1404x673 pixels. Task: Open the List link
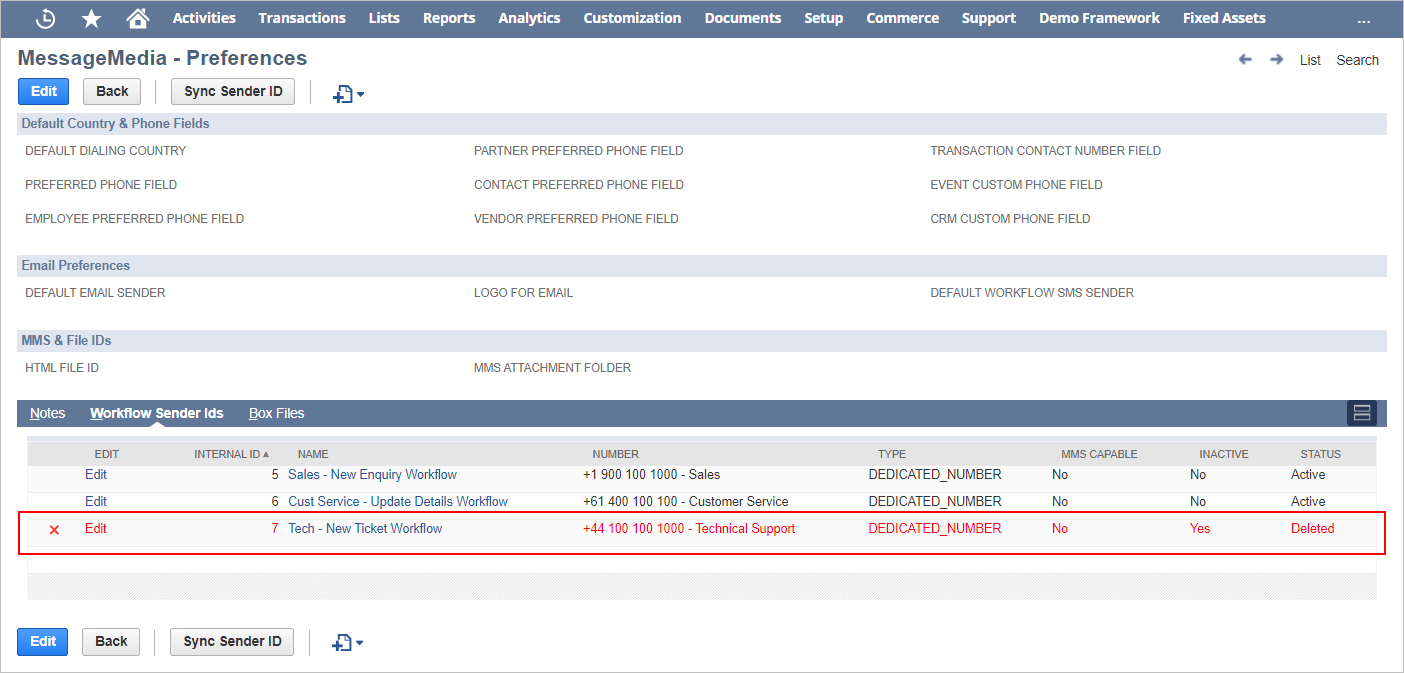tap(1310, 60)
